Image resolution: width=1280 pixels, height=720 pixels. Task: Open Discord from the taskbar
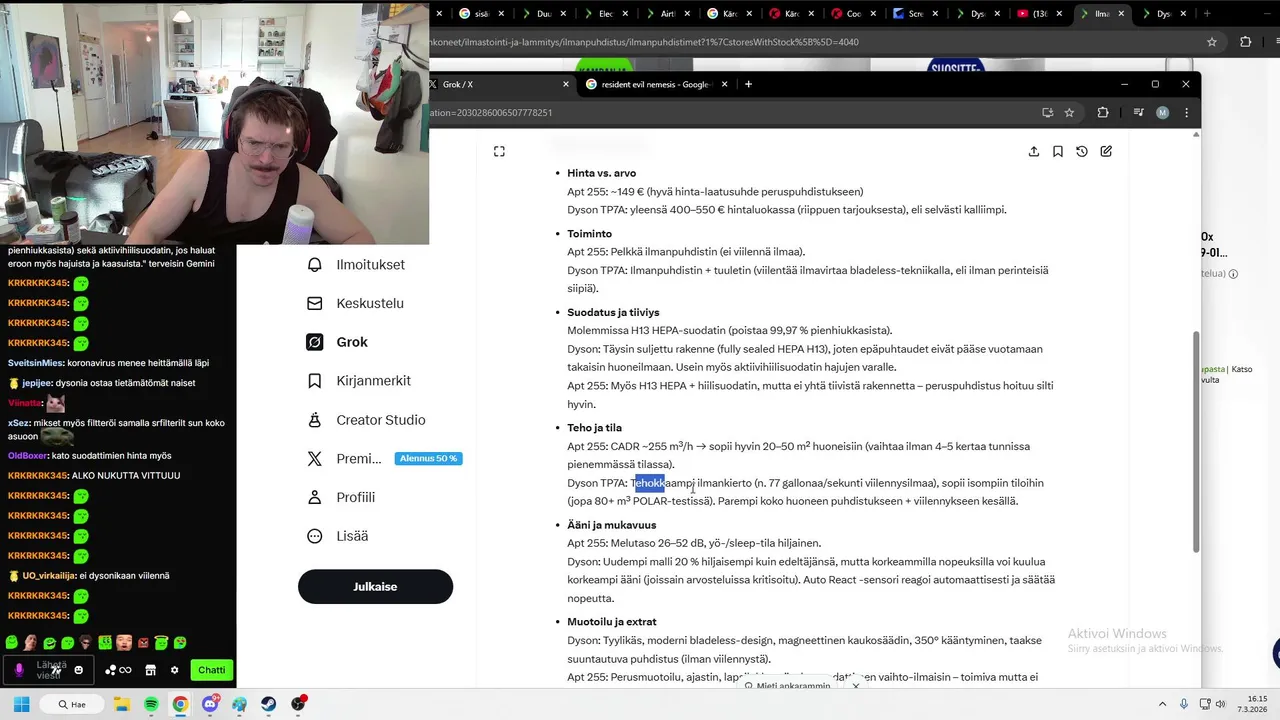coord(210,704)
